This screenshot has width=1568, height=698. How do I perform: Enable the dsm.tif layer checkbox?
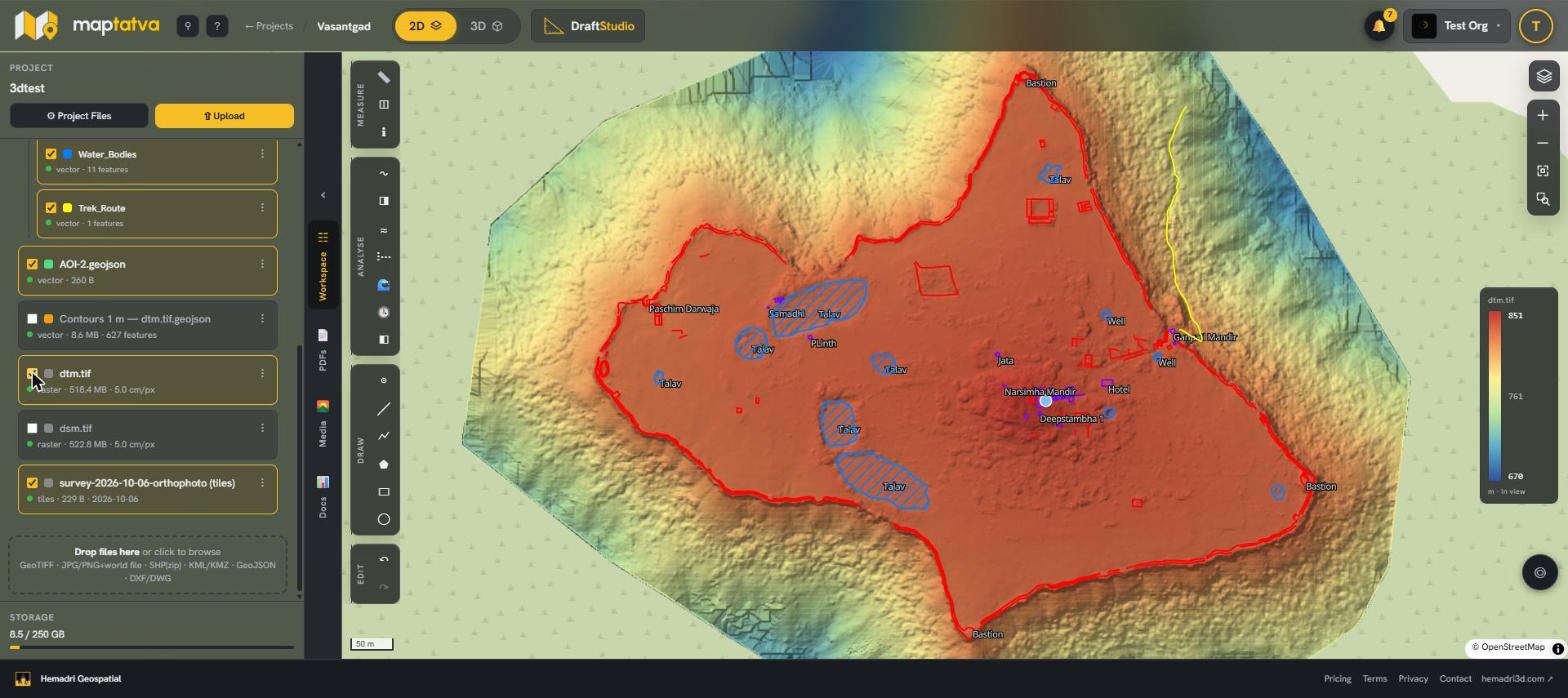click(32, 428)
